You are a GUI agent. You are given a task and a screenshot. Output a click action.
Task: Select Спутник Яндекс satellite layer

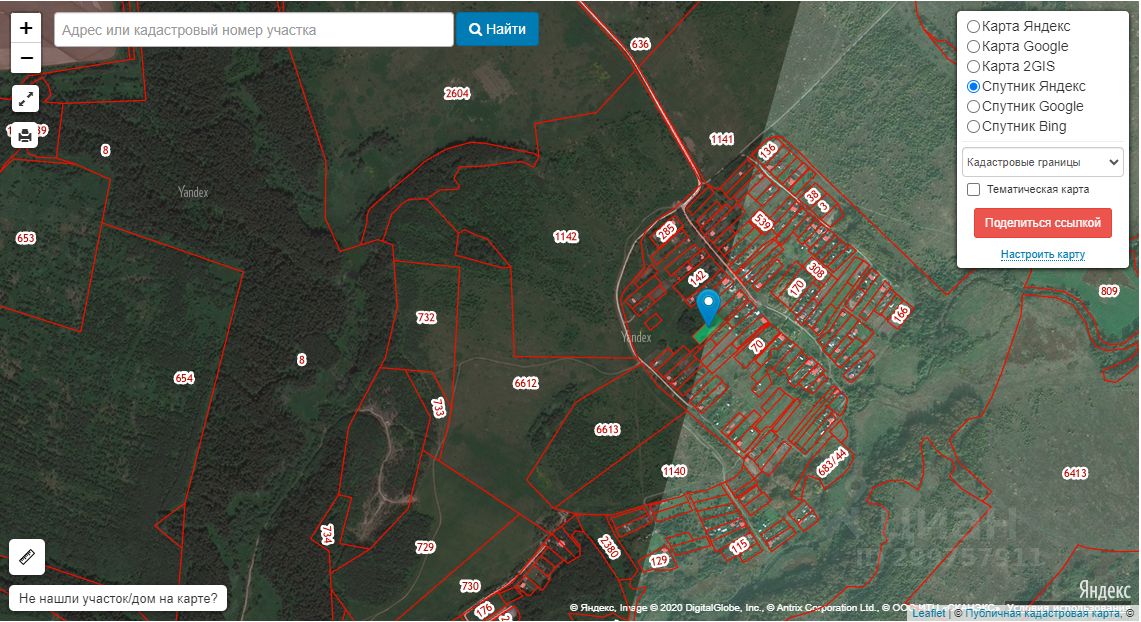(973, 87)
